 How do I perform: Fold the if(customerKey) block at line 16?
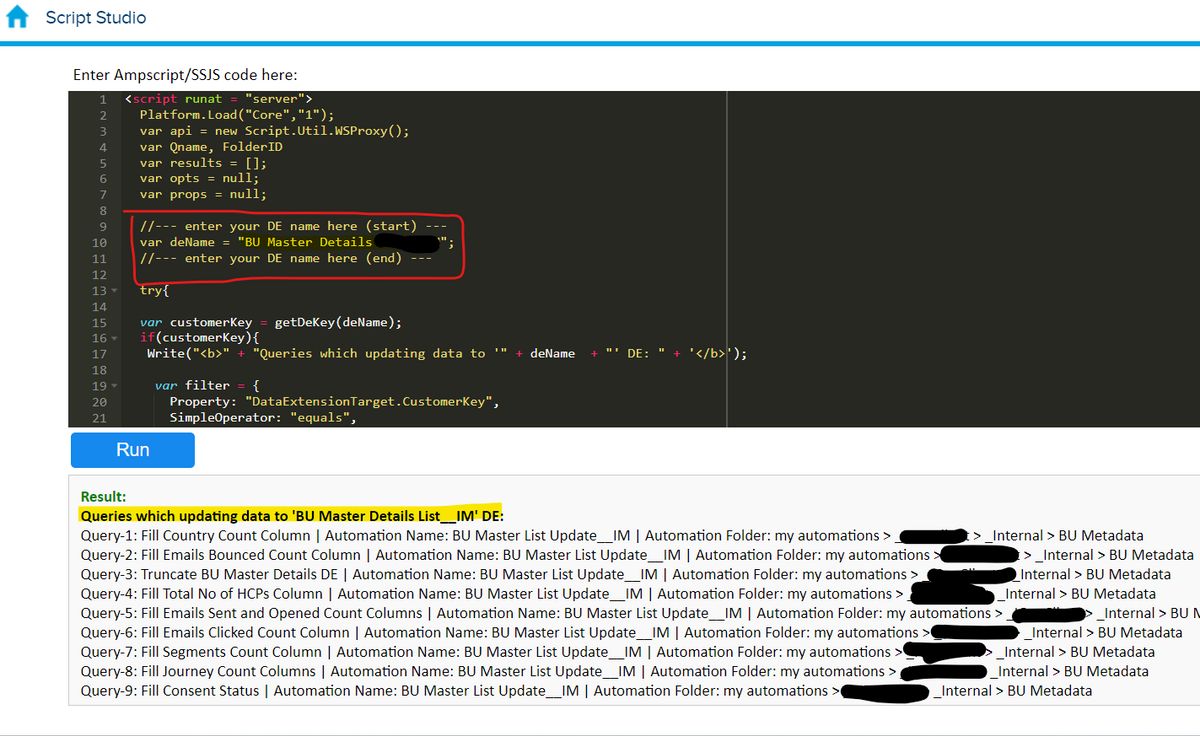(113, 339)
